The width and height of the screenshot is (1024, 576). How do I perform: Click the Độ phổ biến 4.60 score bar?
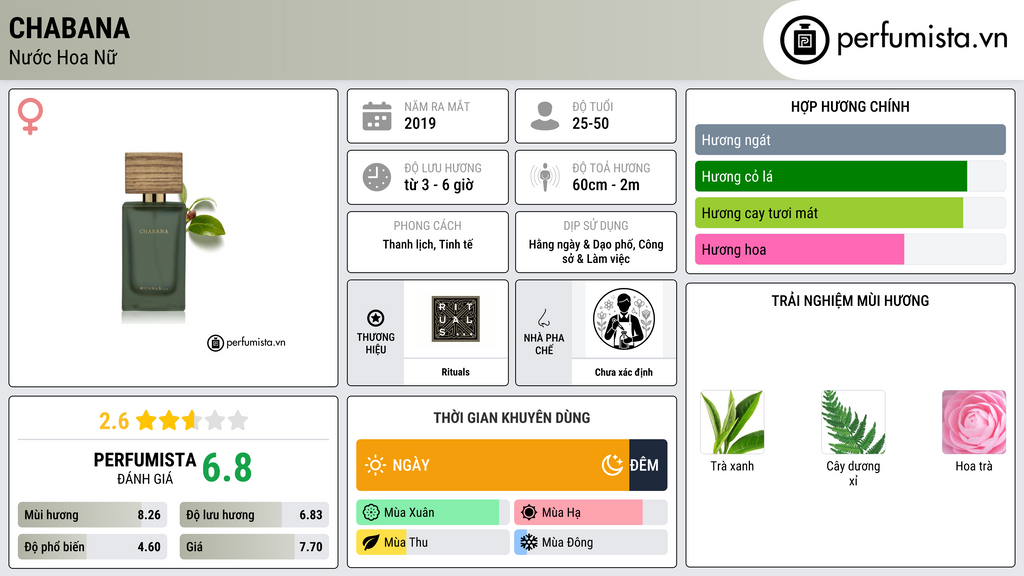93,547
